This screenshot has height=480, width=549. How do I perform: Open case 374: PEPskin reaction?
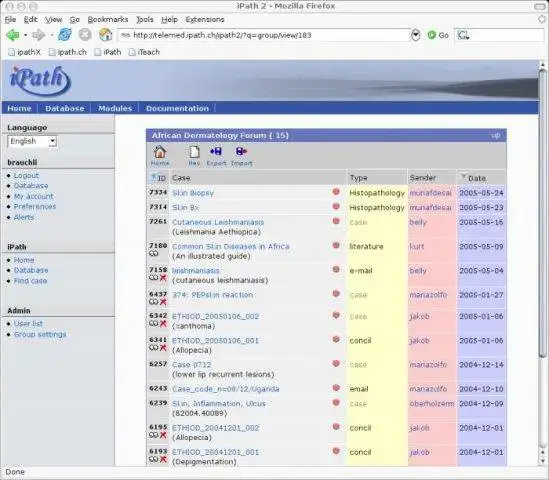coord(213,295)
